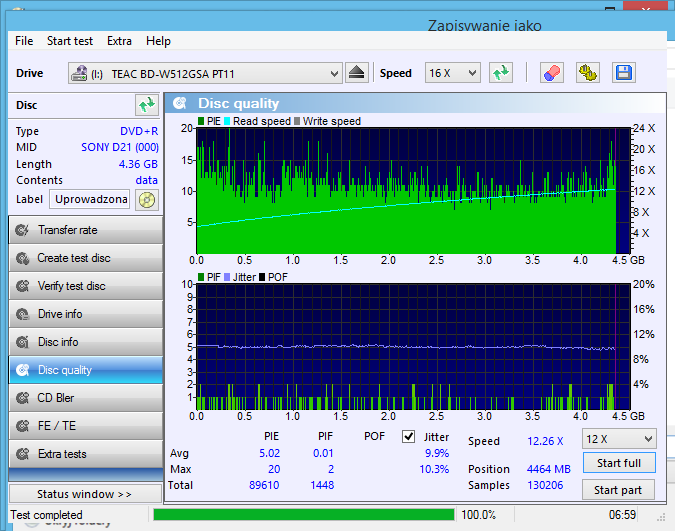Click the PIE average value 5.02
The image size is (675, 531).
[269, 453]
